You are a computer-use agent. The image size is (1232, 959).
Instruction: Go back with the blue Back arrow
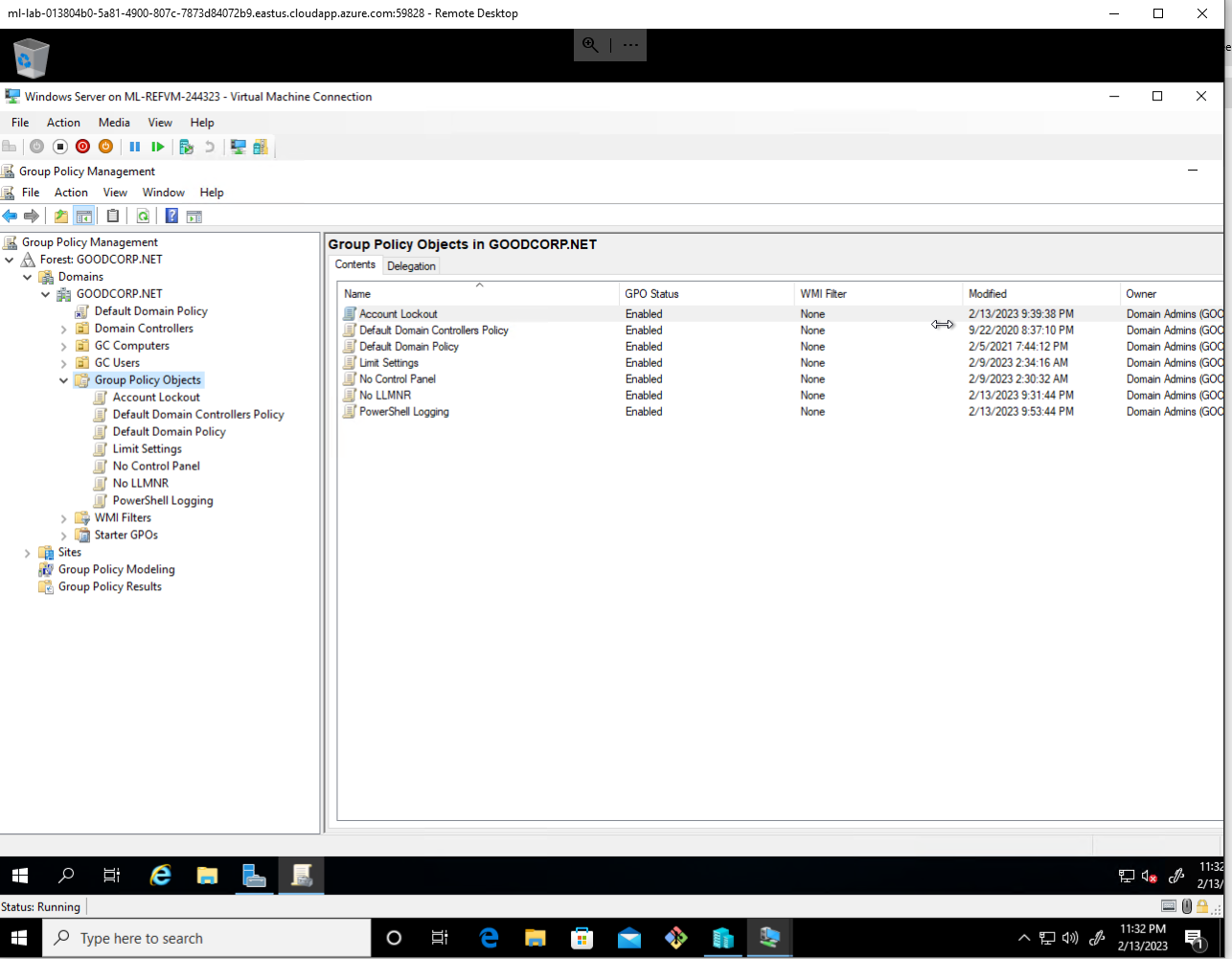tap(10, 217)
